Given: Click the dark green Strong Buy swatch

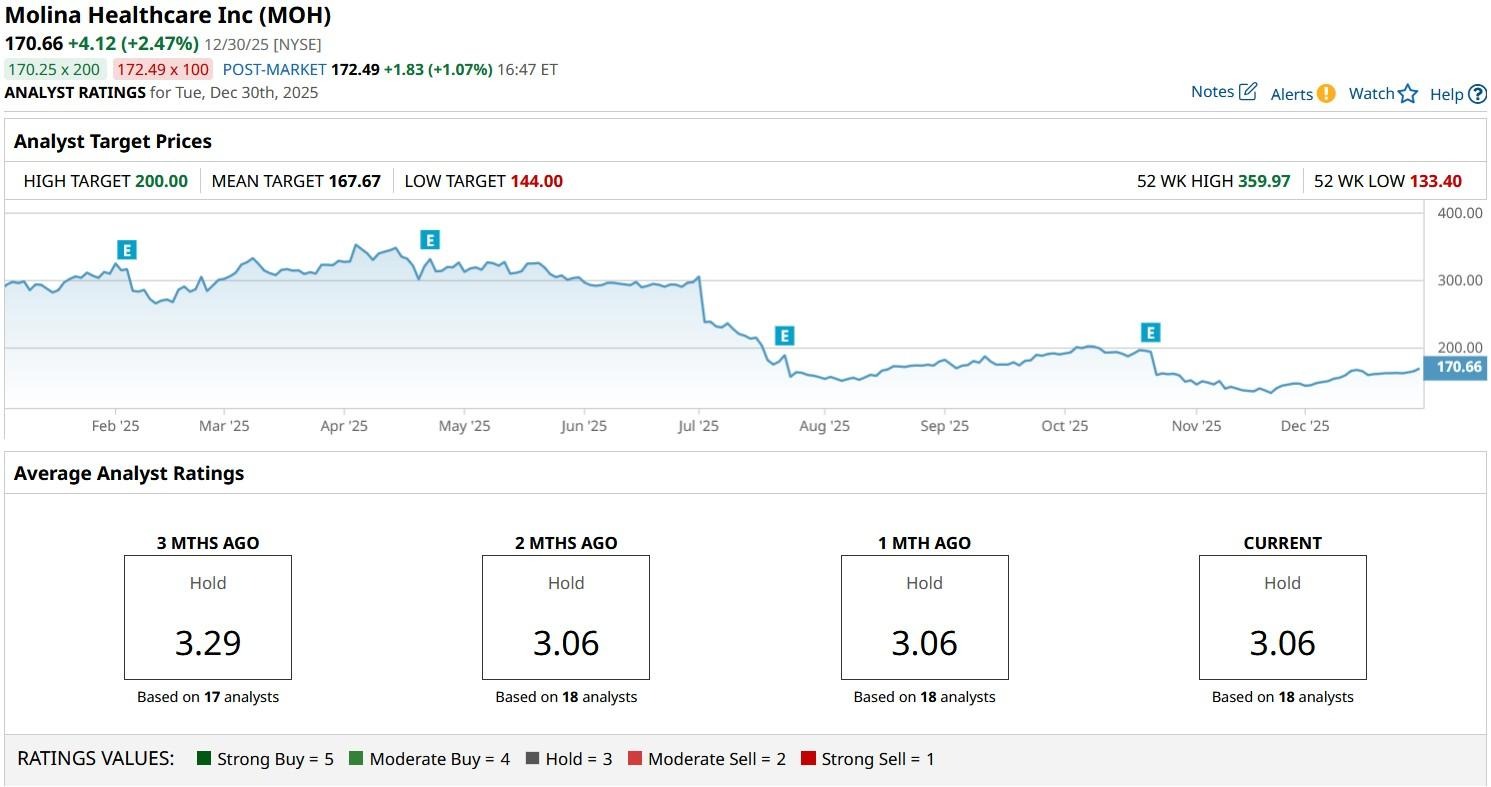Looking at the screenshot, I should (205, 759).
